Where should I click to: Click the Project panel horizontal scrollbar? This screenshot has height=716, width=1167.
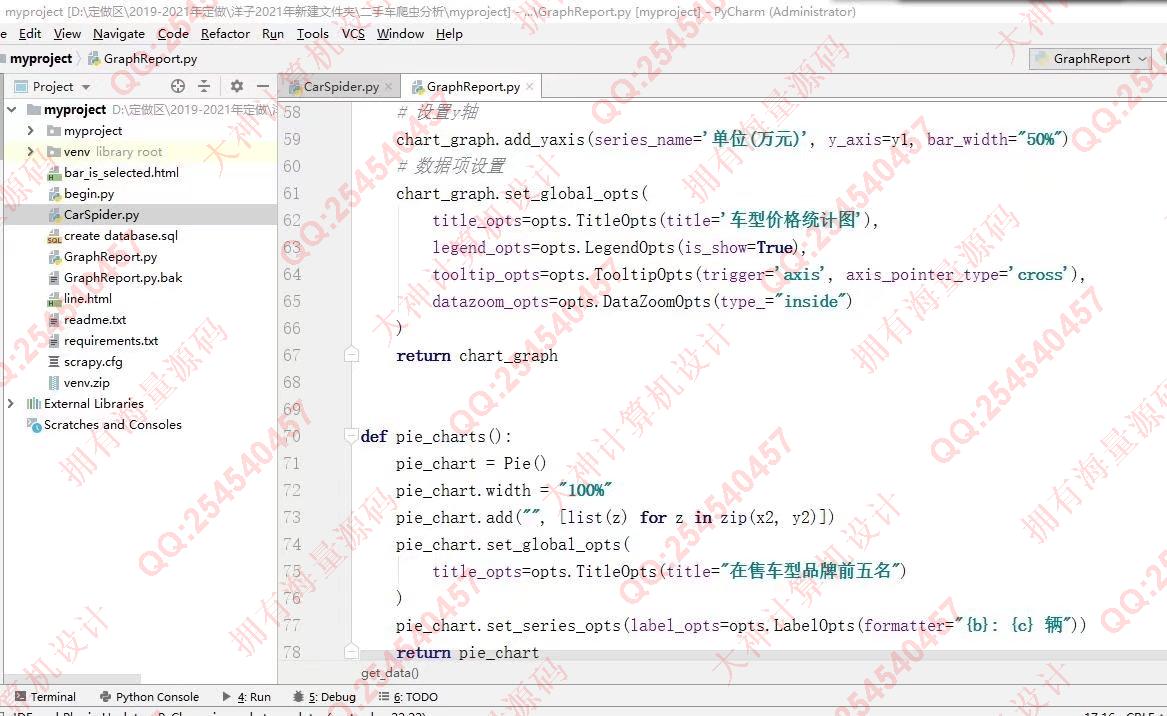73,679
